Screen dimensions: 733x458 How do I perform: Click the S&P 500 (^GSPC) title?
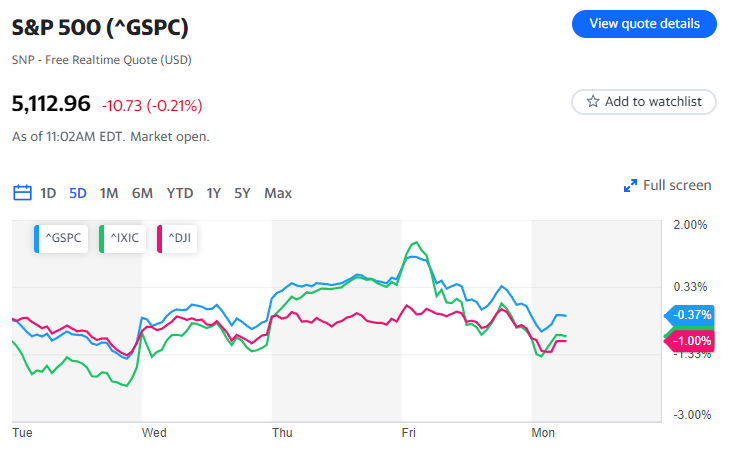click(100, 27)
